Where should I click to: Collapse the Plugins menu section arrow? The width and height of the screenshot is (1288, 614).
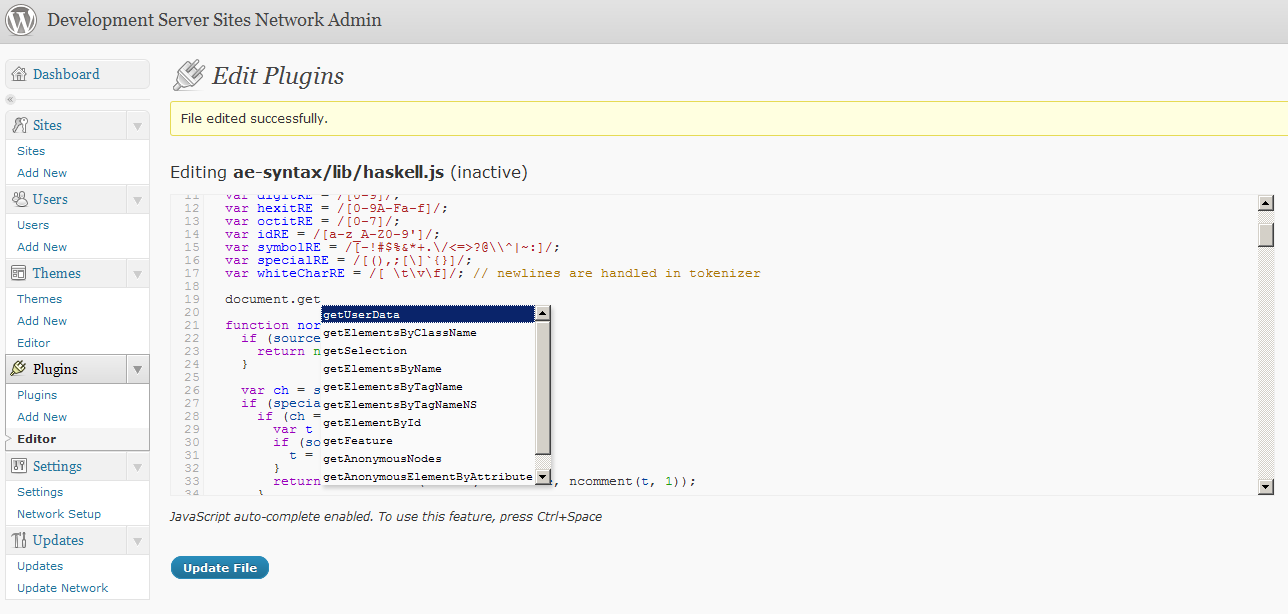(137, 370)
